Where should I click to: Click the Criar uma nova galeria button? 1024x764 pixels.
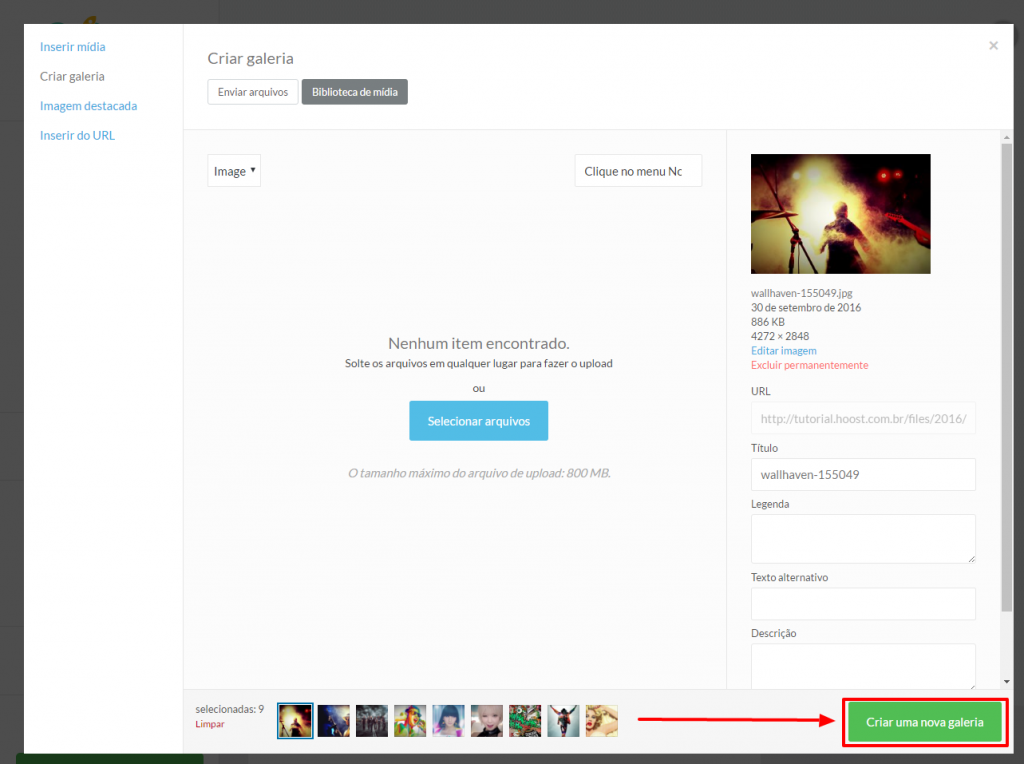pos(924,722)
